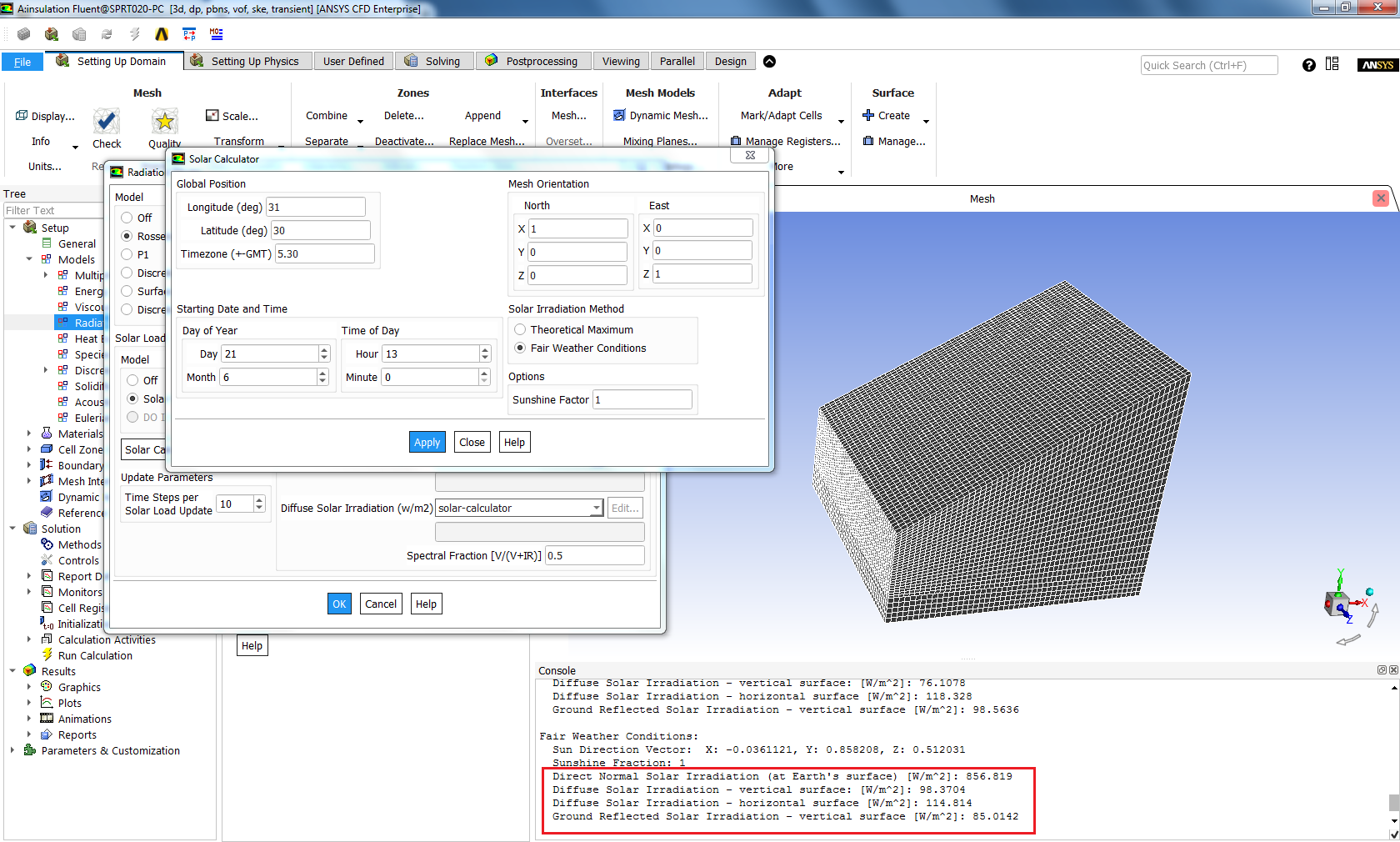Expand the Materials tree node

tap(30, 434)
